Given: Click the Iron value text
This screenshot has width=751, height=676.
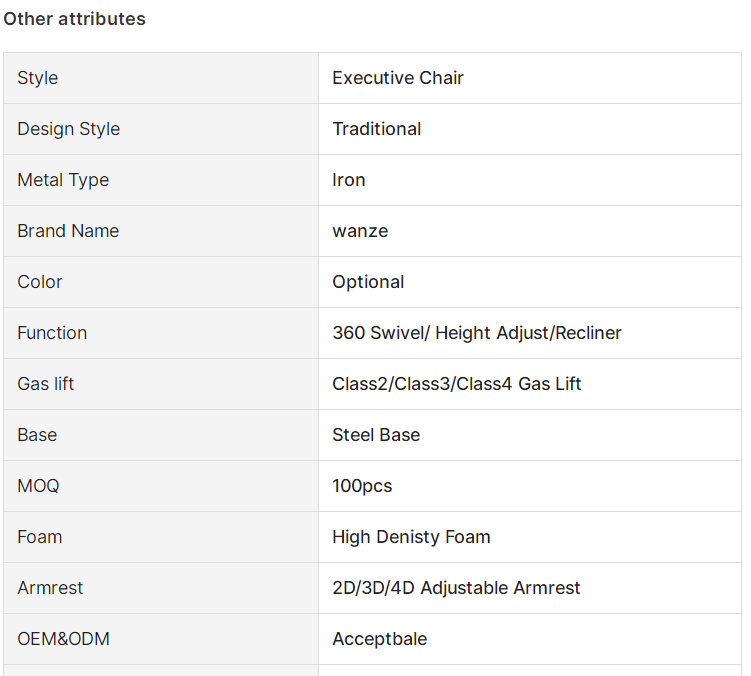Looking at the screenshot, I should coord(349,180).
